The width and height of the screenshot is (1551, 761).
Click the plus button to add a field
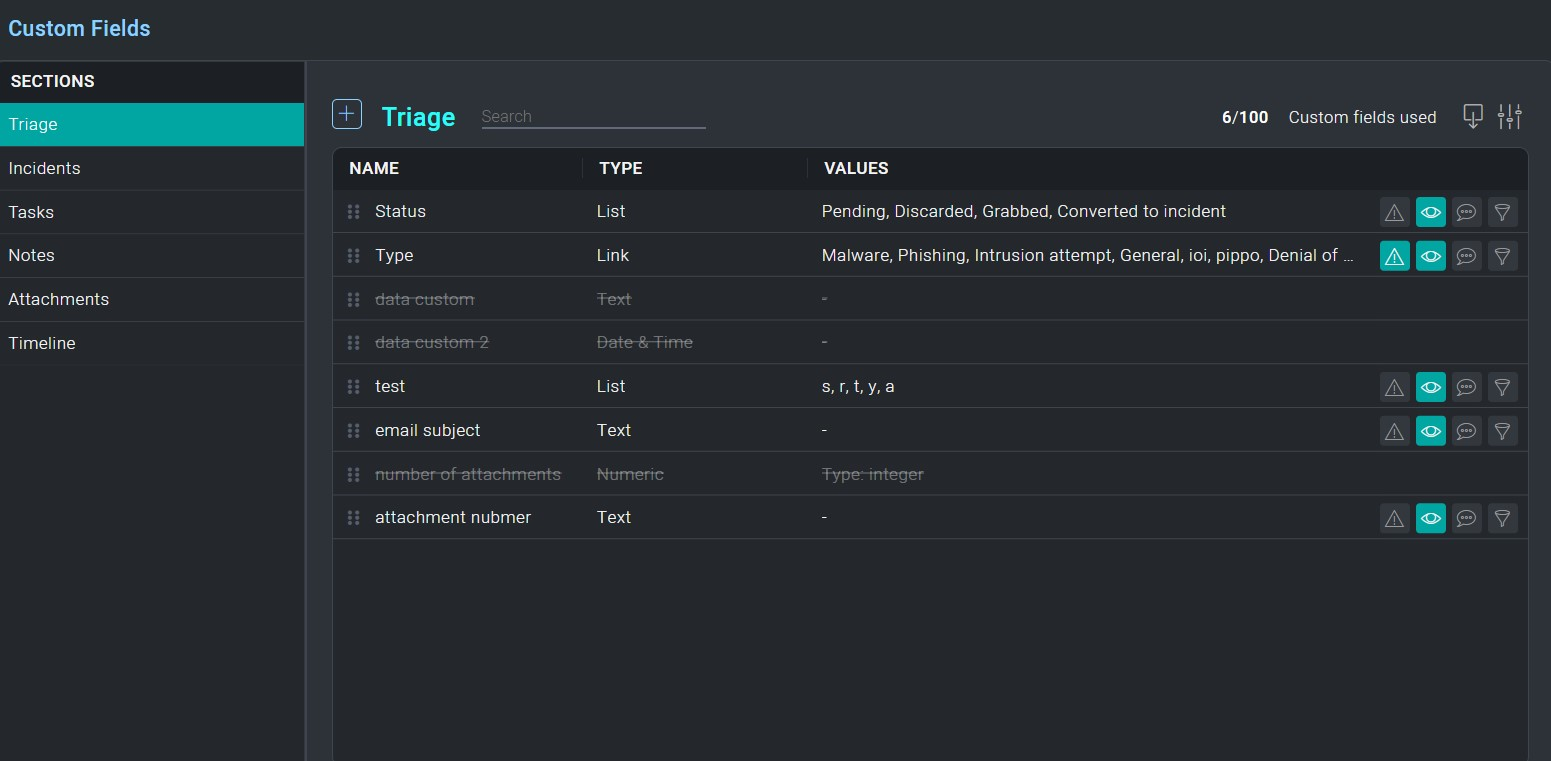[x=346, y=113]
